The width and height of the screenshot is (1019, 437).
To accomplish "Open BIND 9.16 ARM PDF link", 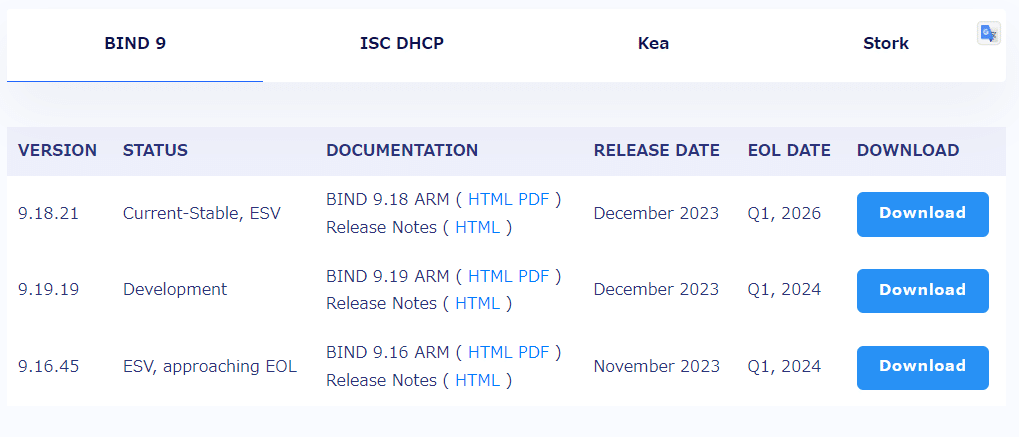I will coord(534,352).
